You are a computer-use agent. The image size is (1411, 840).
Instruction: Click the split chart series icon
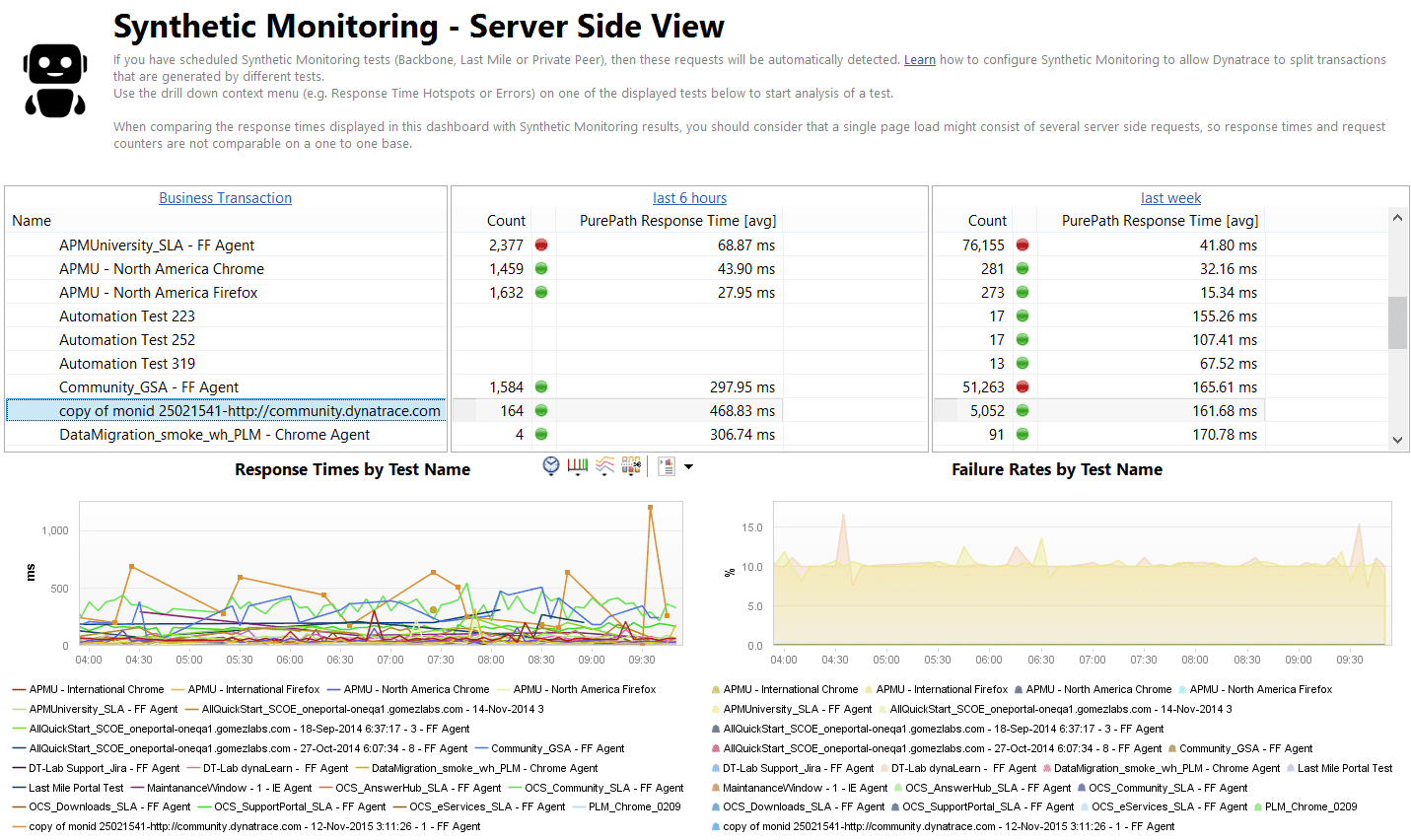632,466
